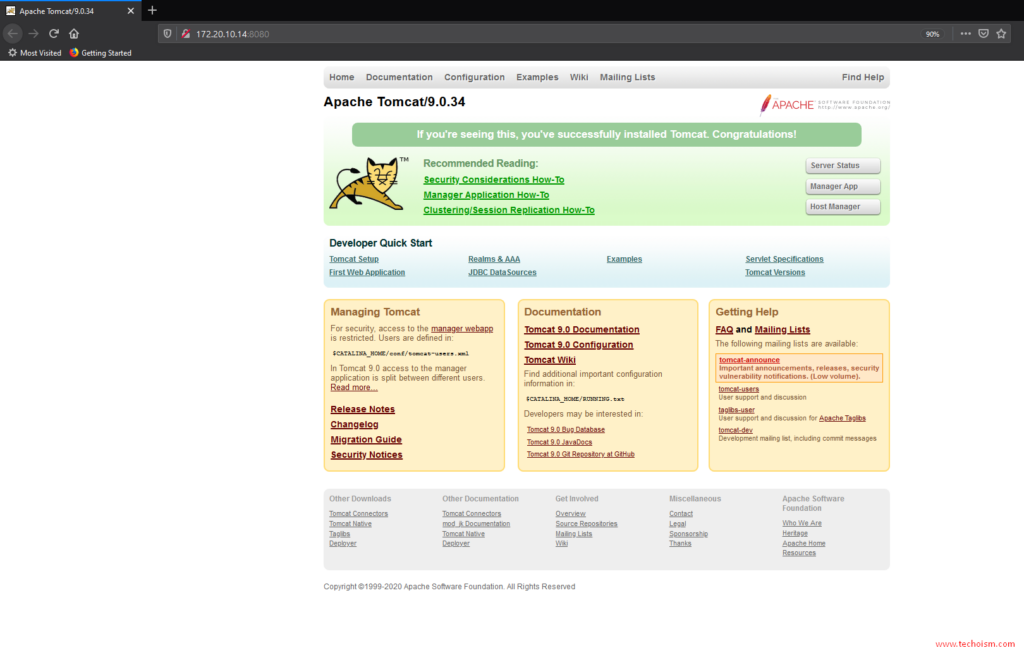The height and width of the screenshot is (655, 1024).
Task: Open Tomcat 9.0 Documentation link
Action: [x=582, y=330]
